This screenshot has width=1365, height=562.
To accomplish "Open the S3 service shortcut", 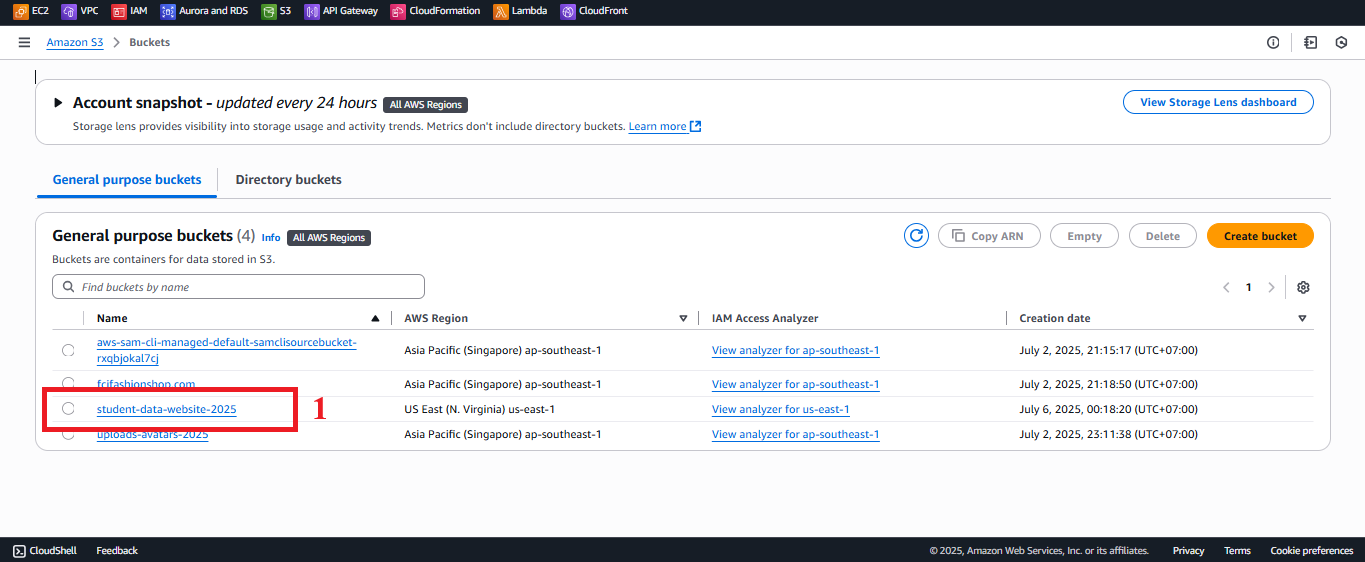I will tap(276, 11).
